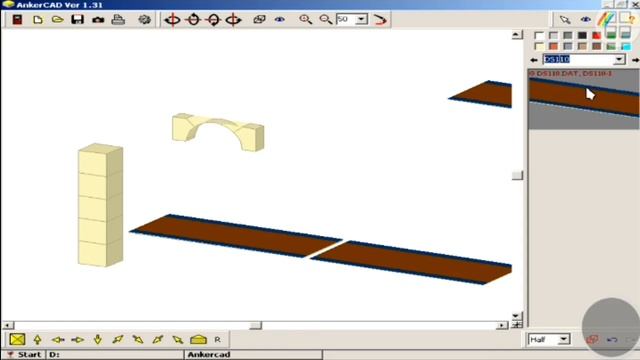Viewport: 640px width, 360px height.
Task: Click the second rotate view icon
Action: pos(193,19)
